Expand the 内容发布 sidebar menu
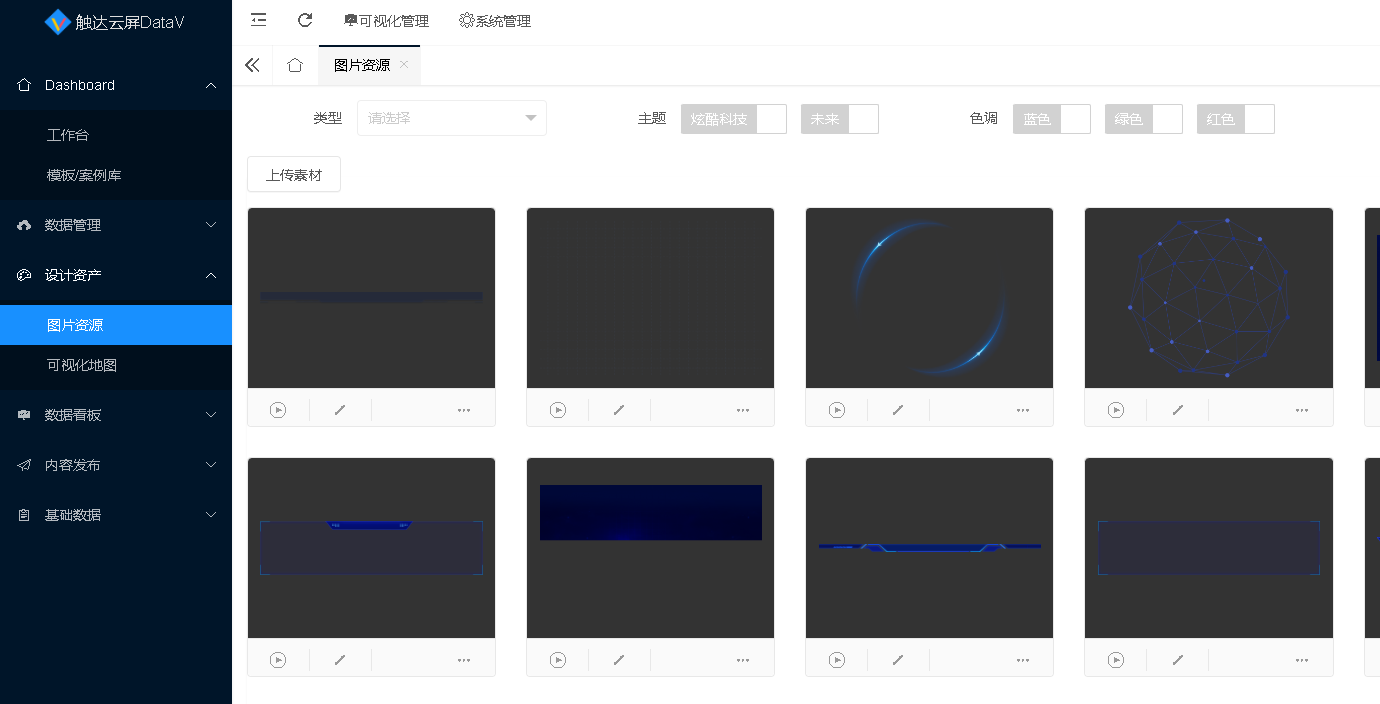Image resolution: width=1380 pixels, height=704 pixels. coord(116,465)
